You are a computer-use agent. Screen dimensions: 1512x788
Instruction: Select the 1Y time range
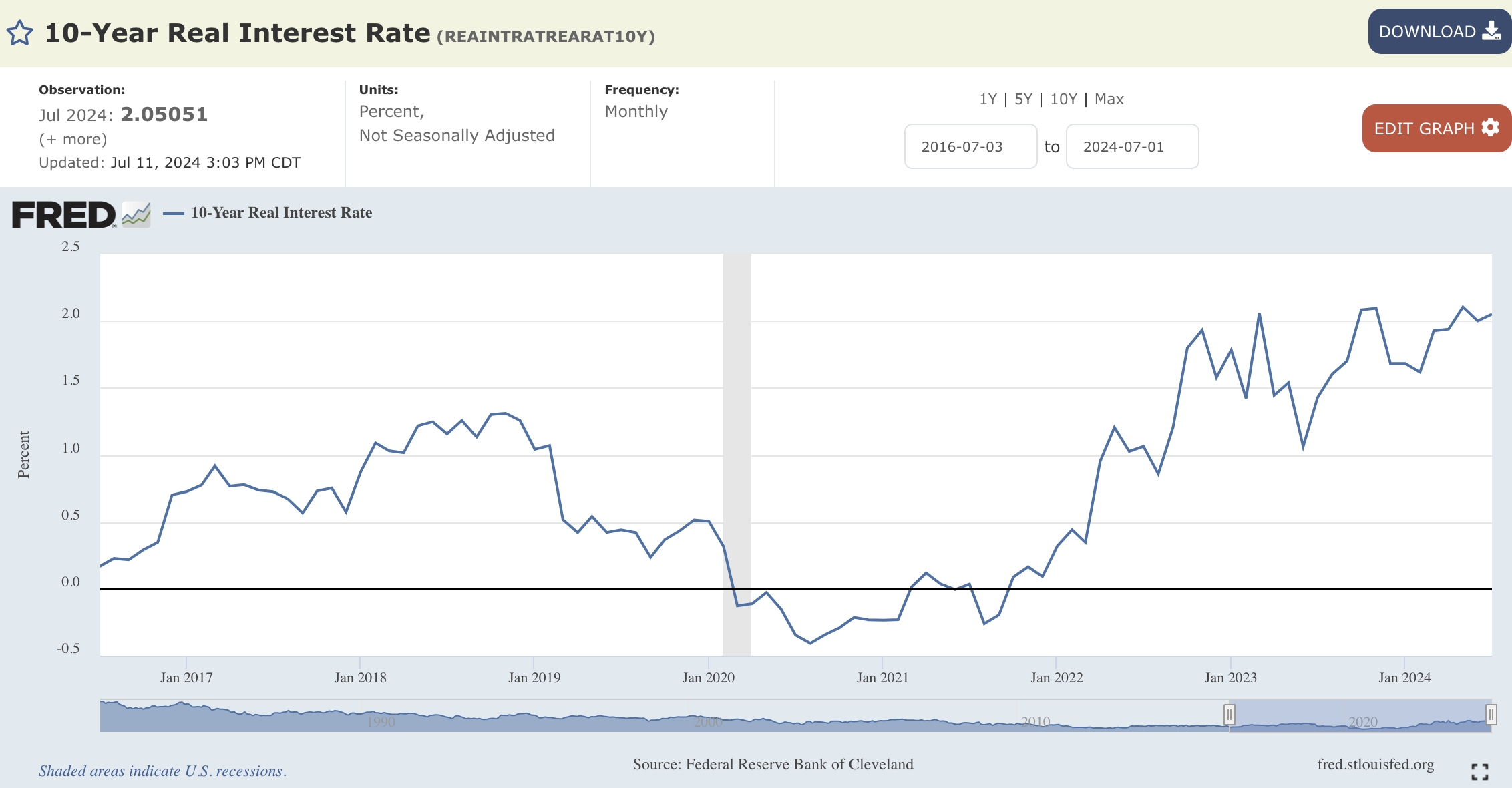988,100
